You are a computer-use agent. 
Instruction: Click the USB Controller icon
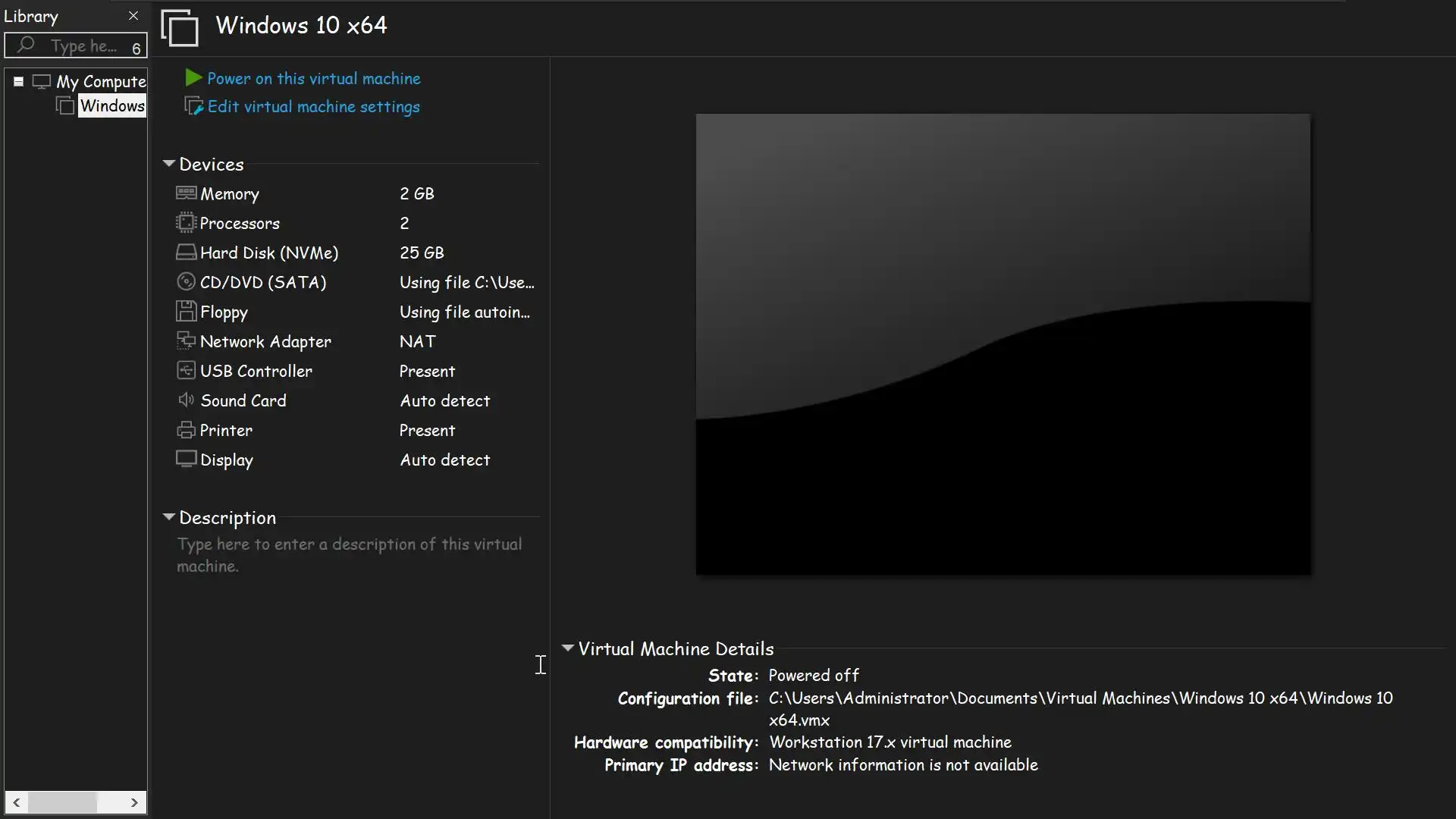coord(186,371)
